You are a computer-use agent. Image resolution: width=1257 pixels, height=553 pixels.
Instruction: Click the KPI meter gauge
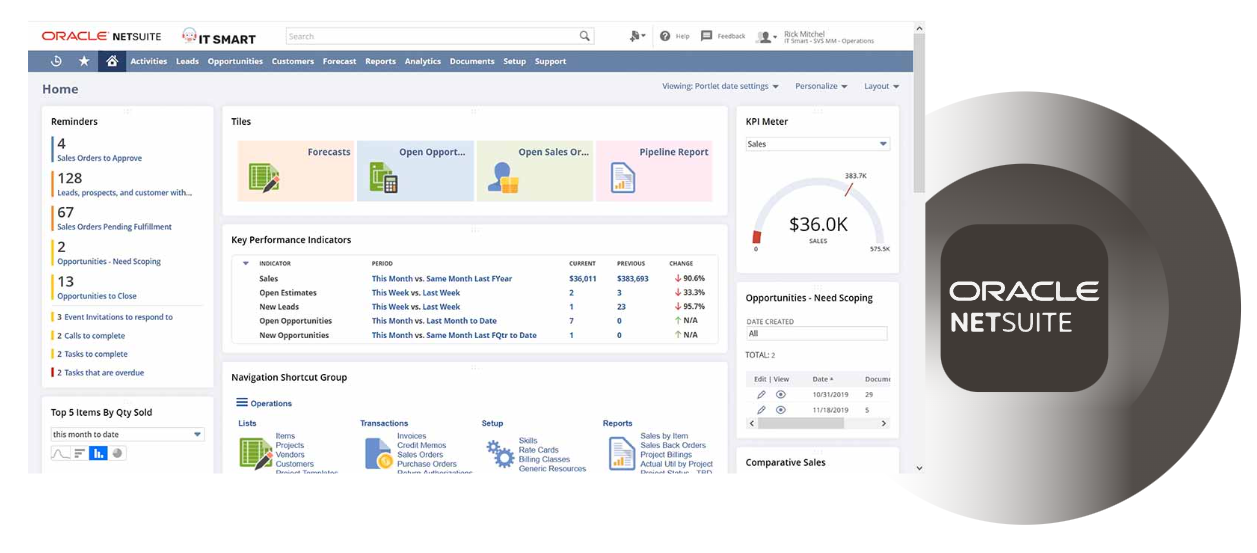(818, 215)
